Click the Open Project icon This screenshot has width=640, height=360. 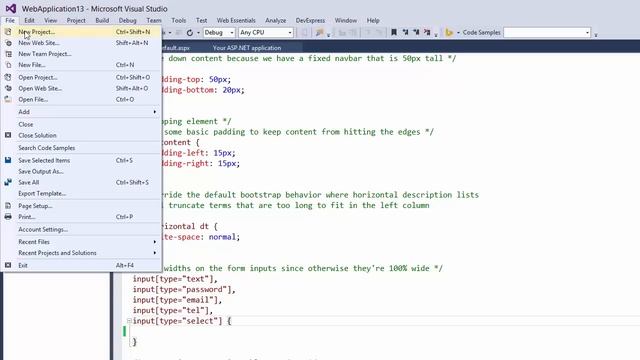(x=8, y=77)
